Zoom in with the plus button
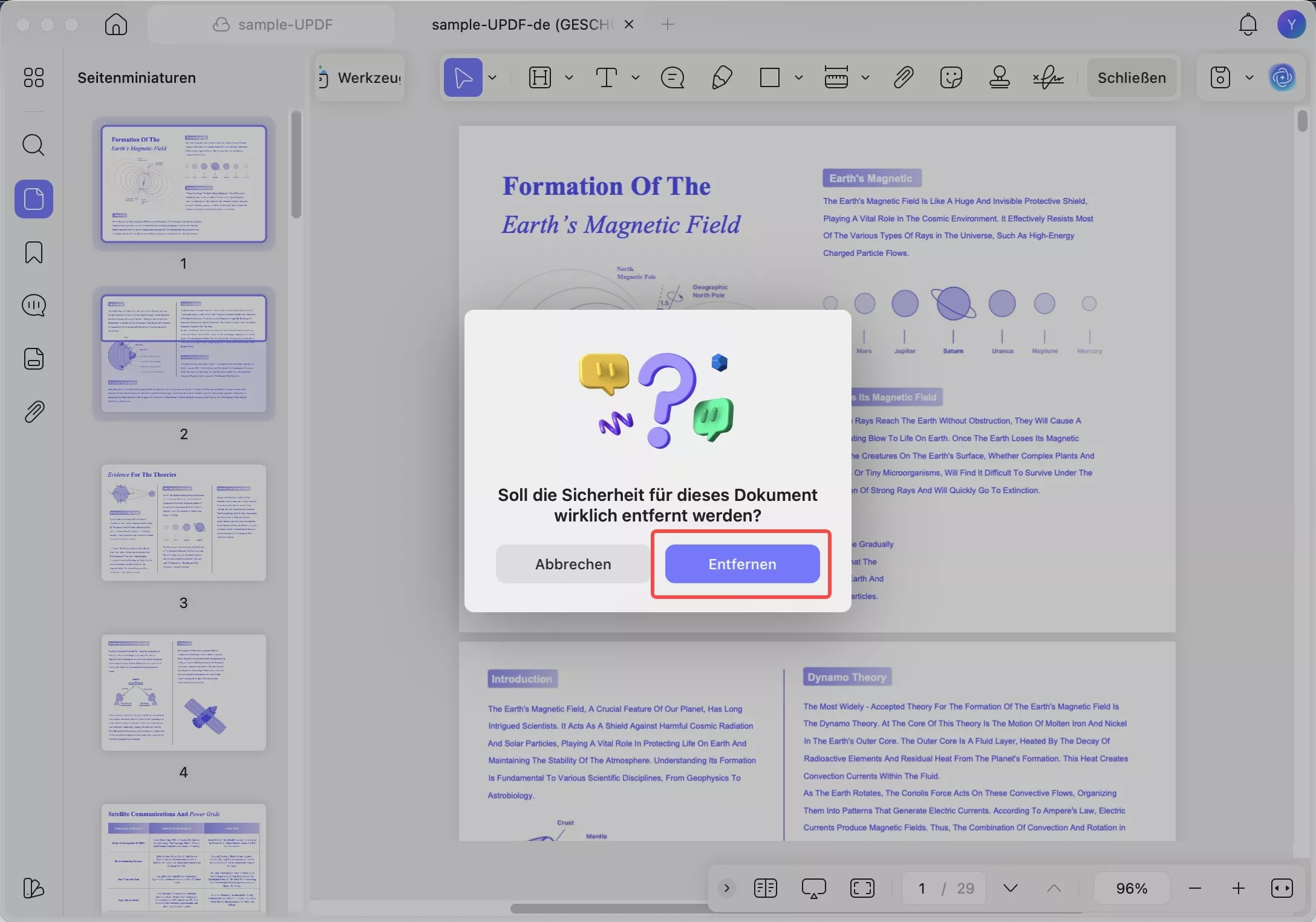This screenshot has width=1316, height=922. tap(1238, 888)
